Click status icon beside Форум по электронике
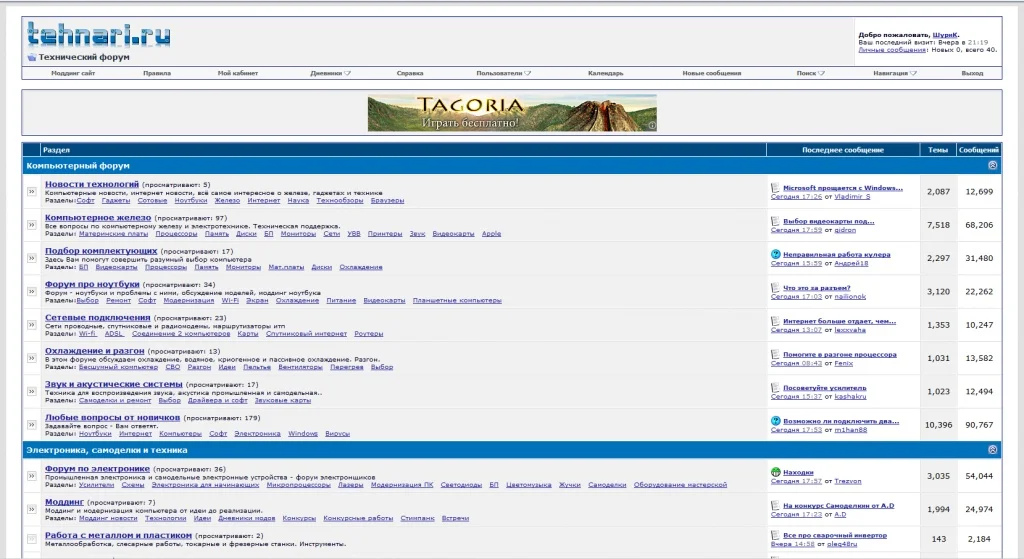The width and height of the screenshot is (1024, 559). [x=31, y=476]
